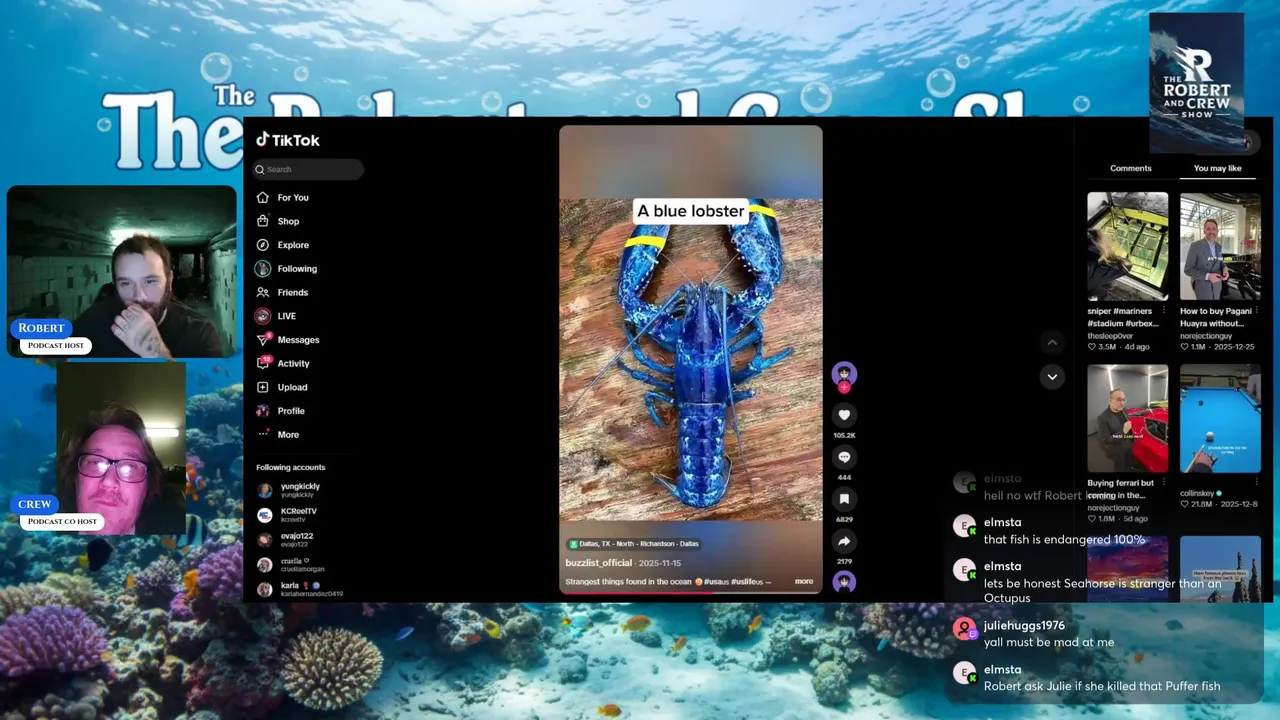The width and height of the screenshot is (1280, 720).
Task: Click the Activity notification icon
Action: pyautogui.click(x=263, y=363)
